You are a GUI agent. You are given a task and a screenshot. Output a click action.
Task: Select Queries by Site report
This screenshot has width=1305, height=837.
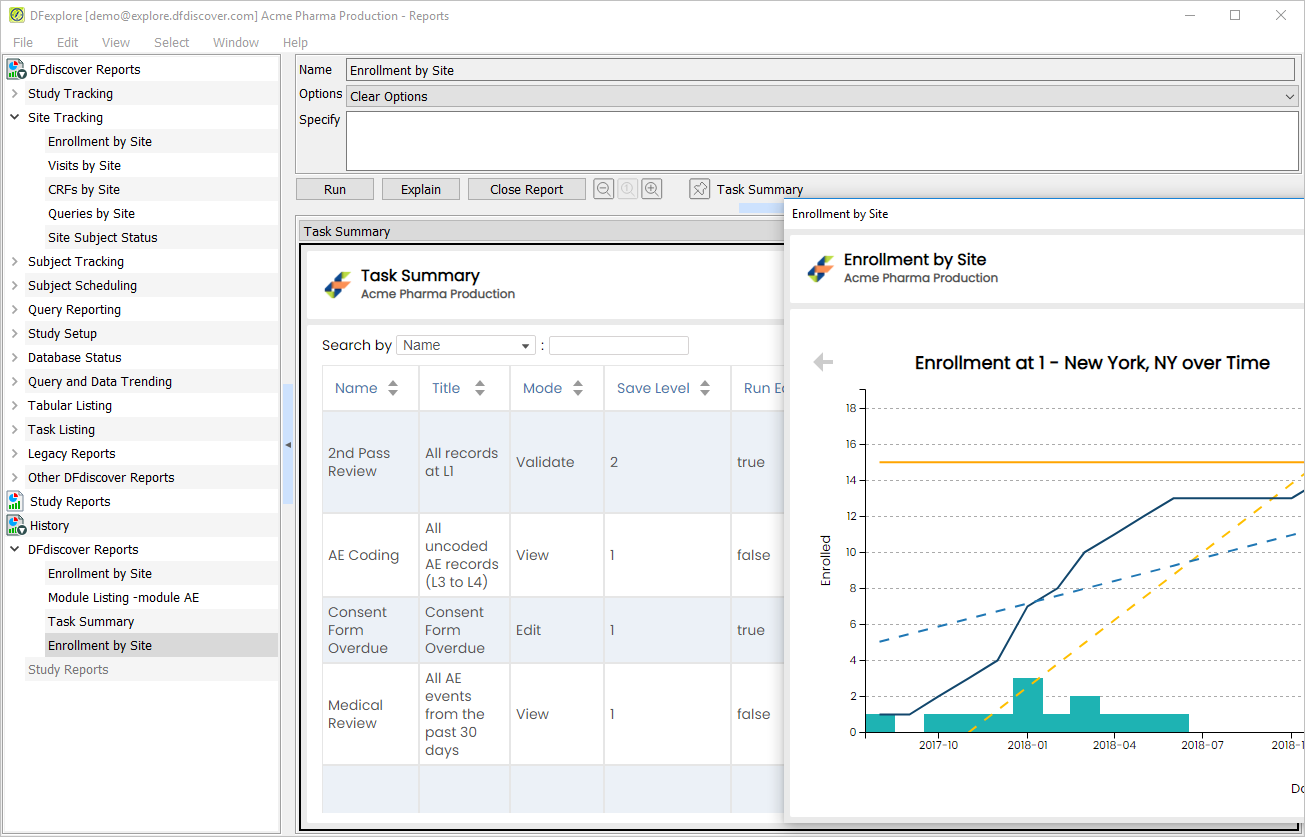(x=91, y=213)
